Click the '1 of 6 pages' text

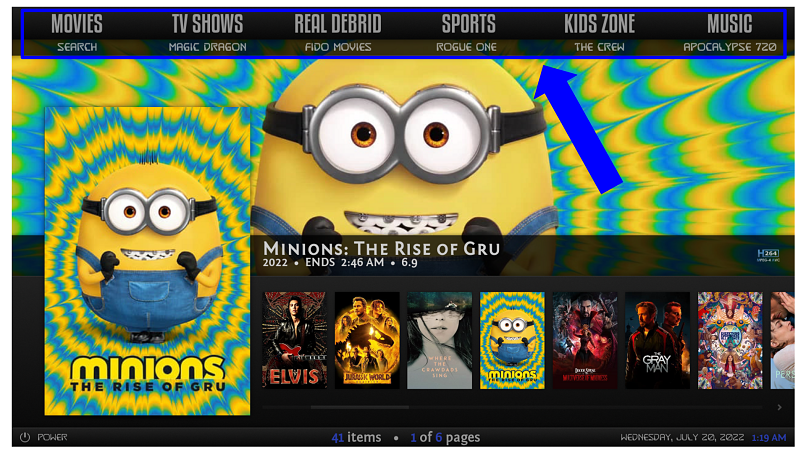445,437
